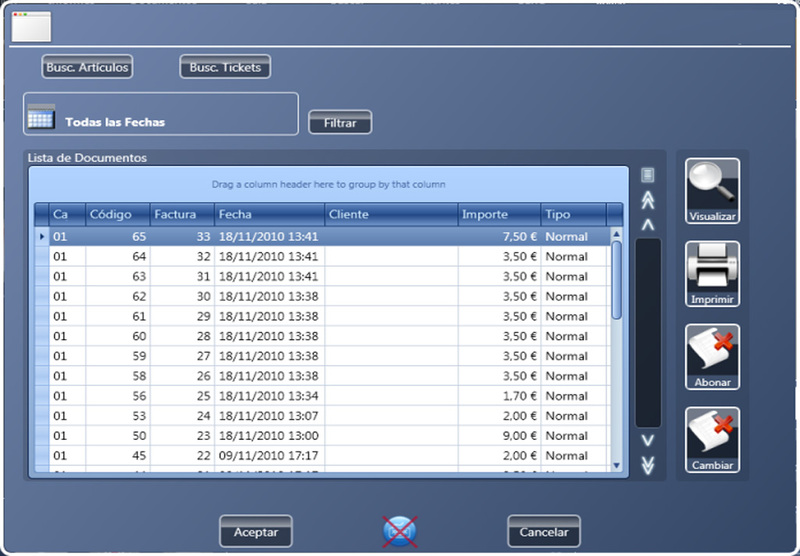This screenshot has height=556, width=800.
Task: Click the Filtrar button
Action: point(340,122)
